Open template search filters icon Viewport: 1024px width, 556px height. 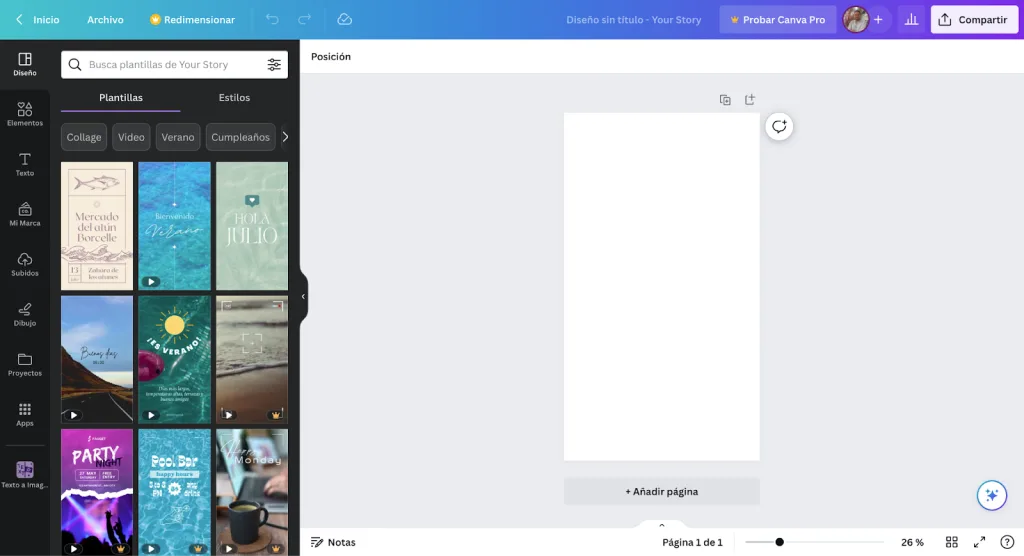coord(274,65)
